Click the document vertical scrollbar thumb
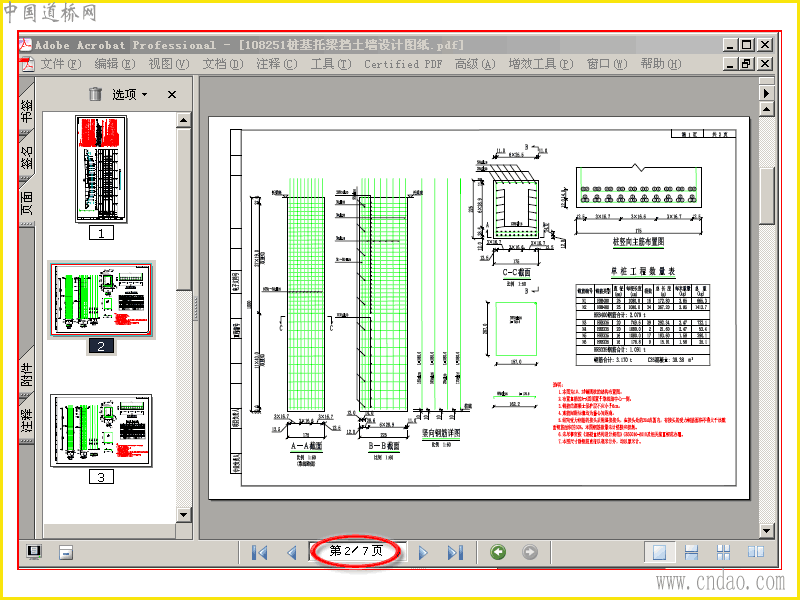 pos(767,195)
